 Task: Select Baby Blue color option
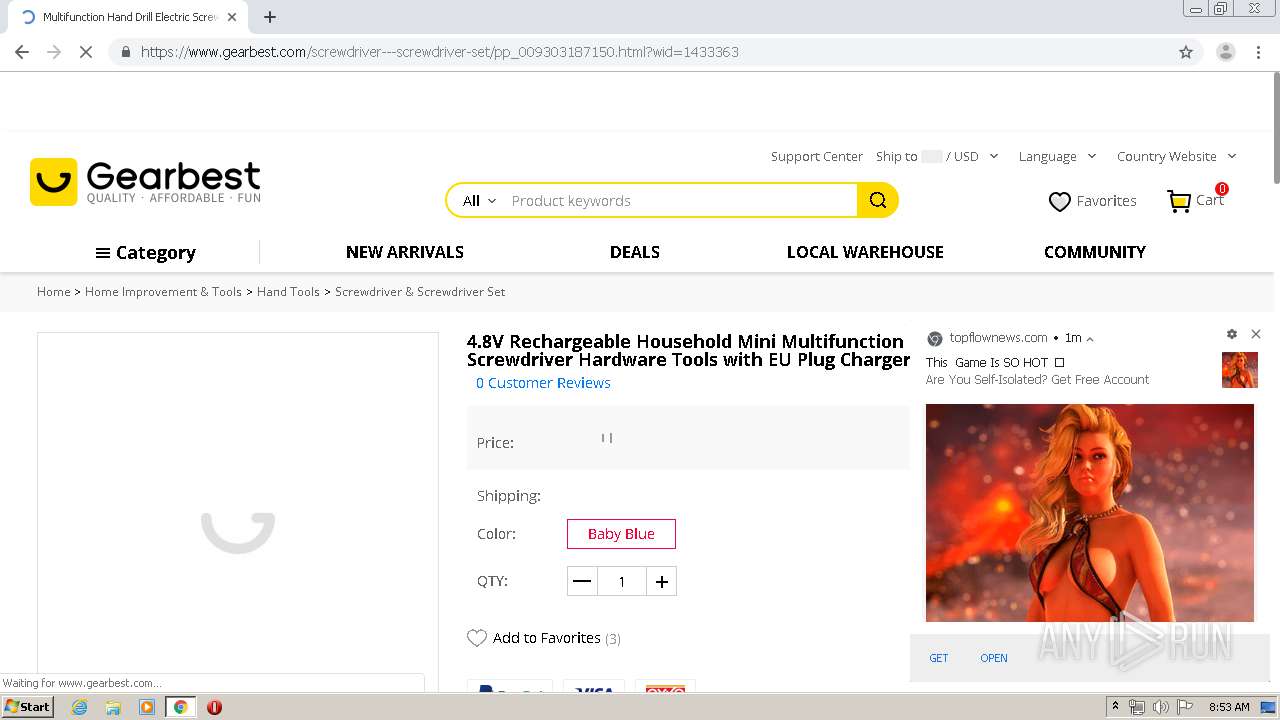621,534
